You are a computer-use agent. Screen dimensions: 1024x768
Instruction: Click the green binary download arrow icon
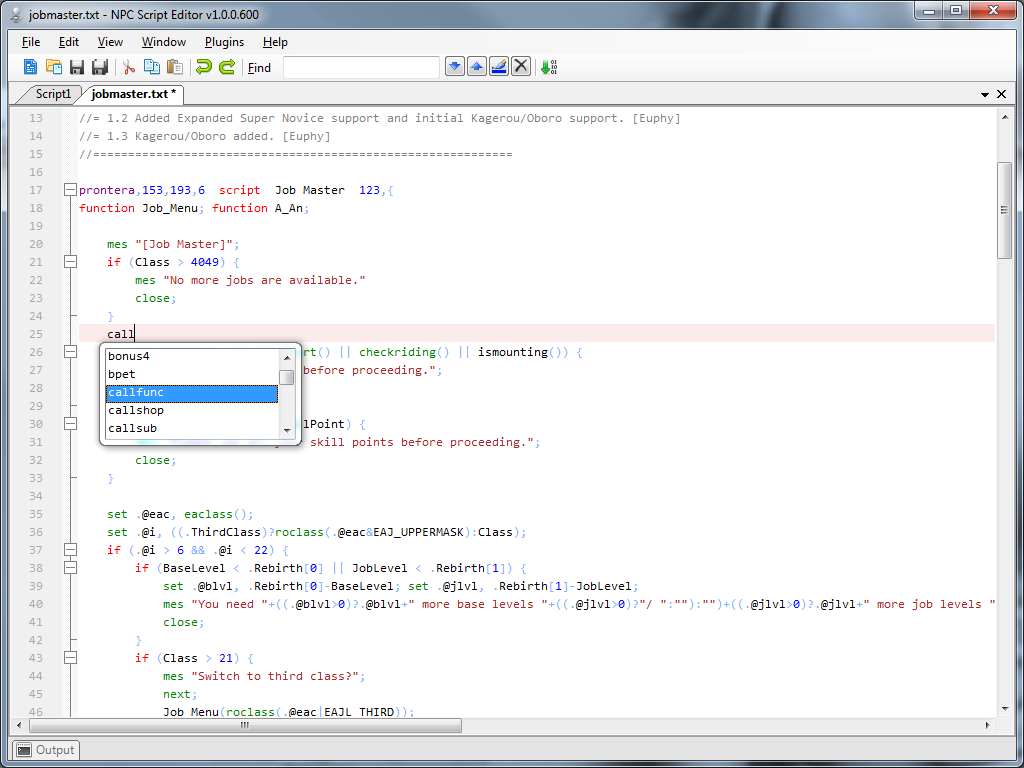pos(549,67)
